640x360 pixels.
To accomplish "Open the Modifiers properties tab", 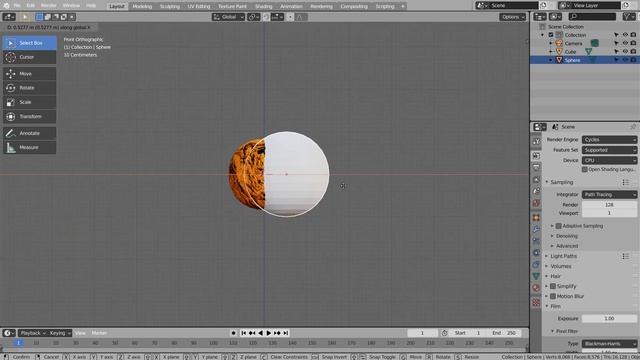I will (536, 229).
